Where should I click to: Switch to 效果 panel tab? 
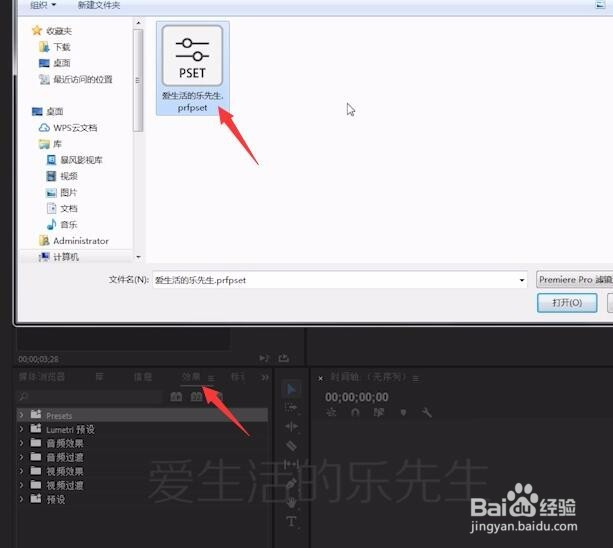pos(191,377)
